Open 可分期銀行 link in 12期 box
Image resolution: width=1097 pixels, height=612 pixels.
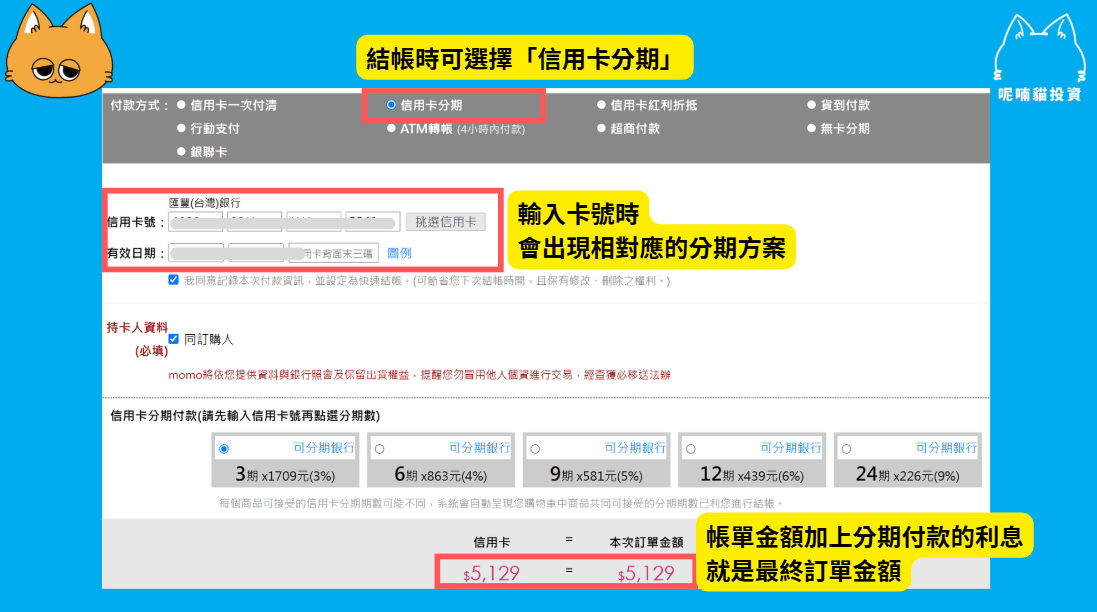[x=791, y=448]
